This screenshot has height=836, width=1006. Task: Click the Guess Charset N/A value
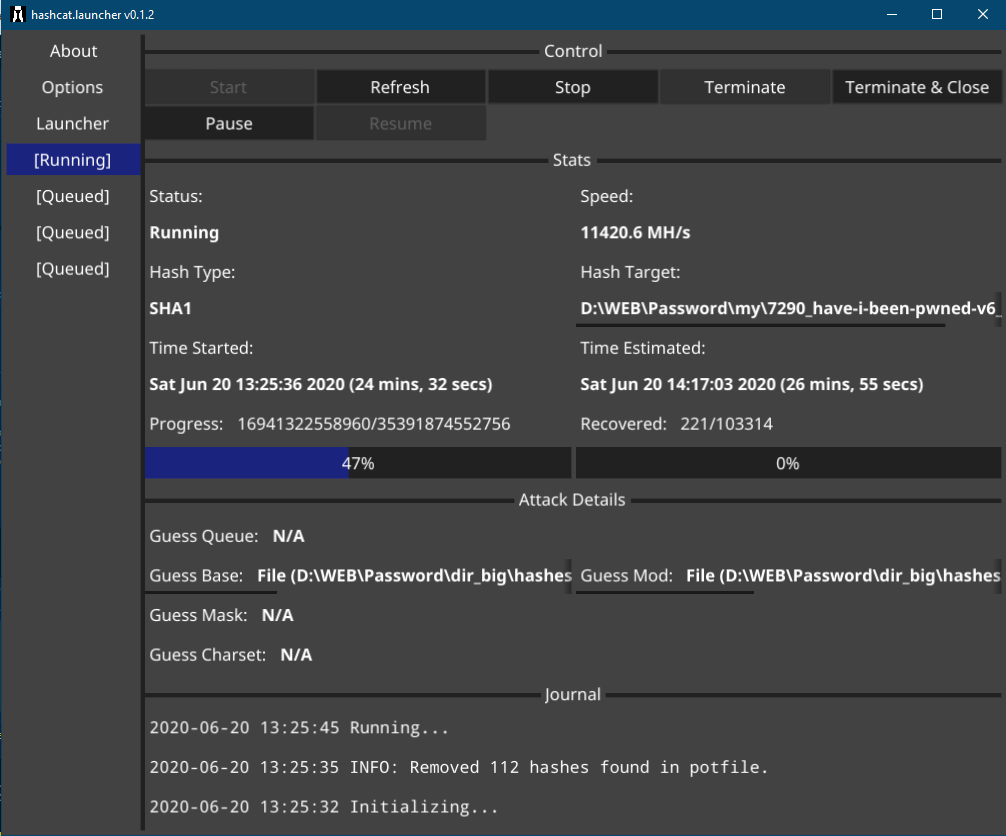pyautogui.click(x=296, y=655)
